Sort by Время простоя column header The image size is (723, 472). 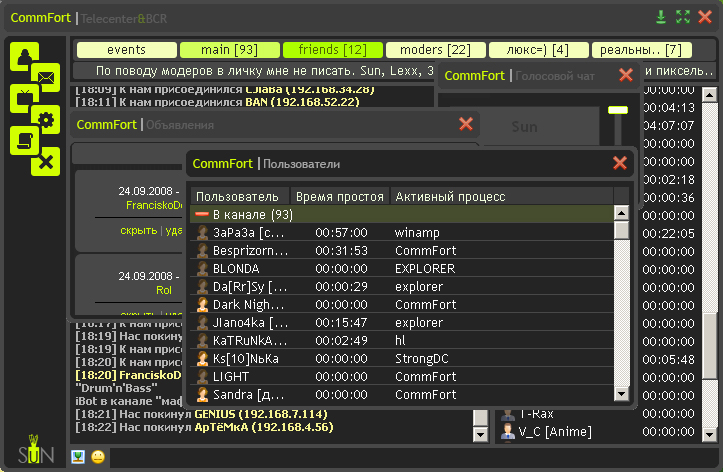tap(340, 197)
